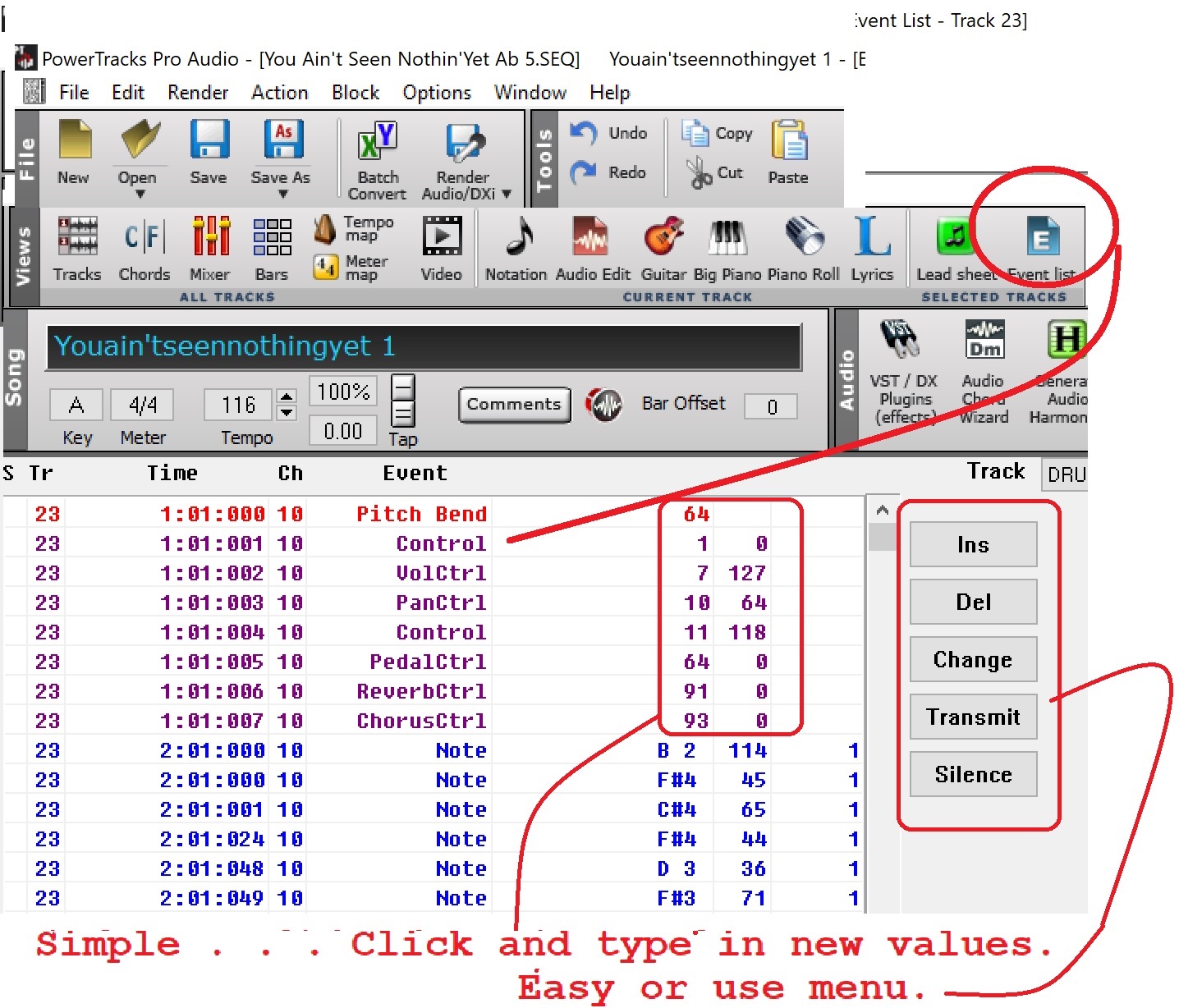Click the Silence button
This screenshot has width=1179, height=1008.
[x=973, y=774]
